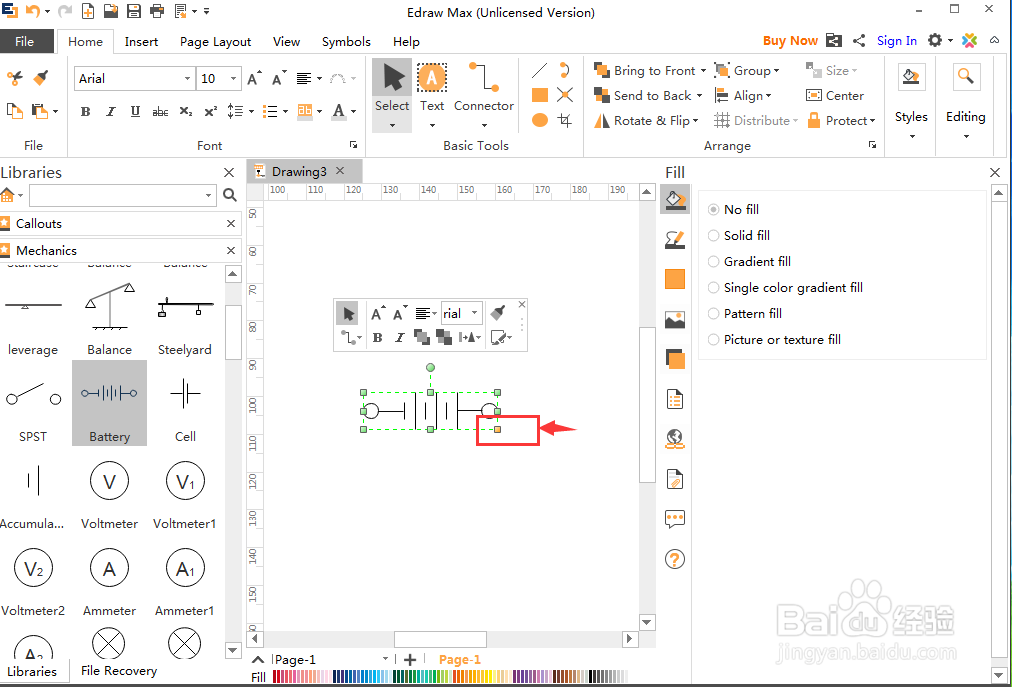The image size is (1012, 687).
Task: Expand the Protect dropdown
Action: [x=873, y=121]
